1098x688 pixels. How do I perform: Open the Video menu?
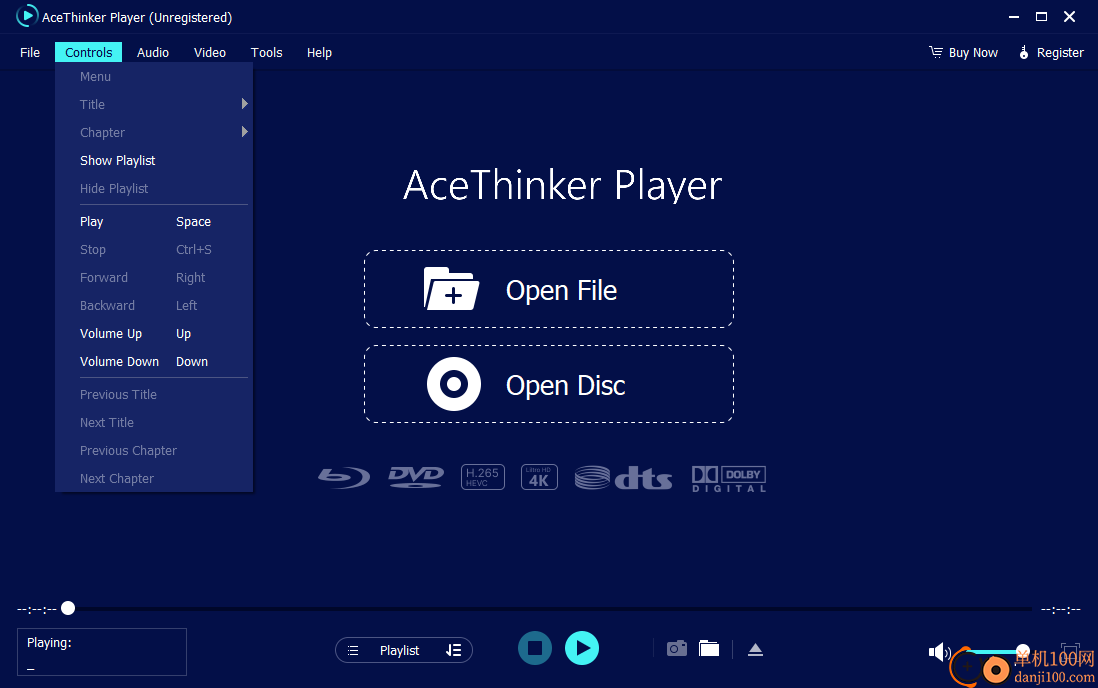[x=209, y=53]
